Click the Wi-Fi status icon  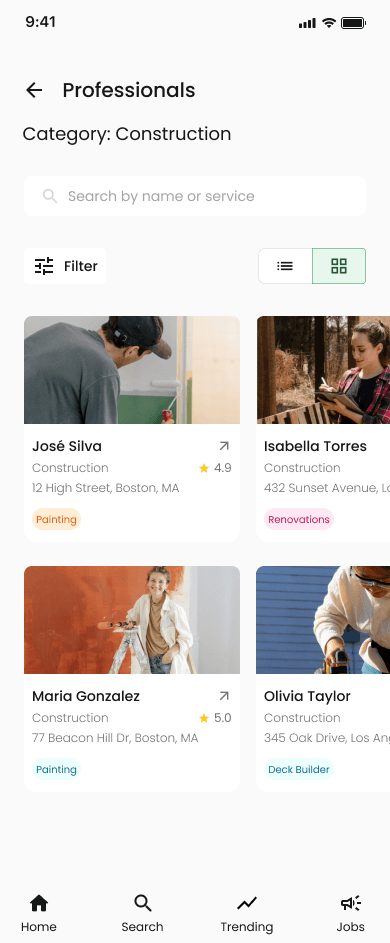point(329,23)
